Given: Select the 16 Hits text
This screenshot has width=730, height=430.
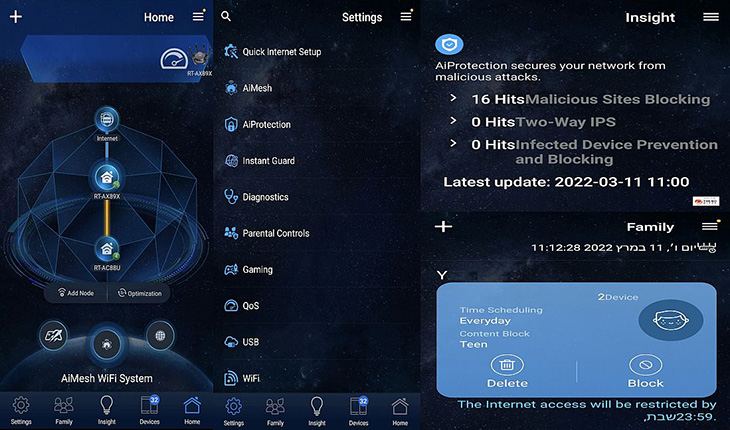Looking at the screenshot, I should point(498,99).
